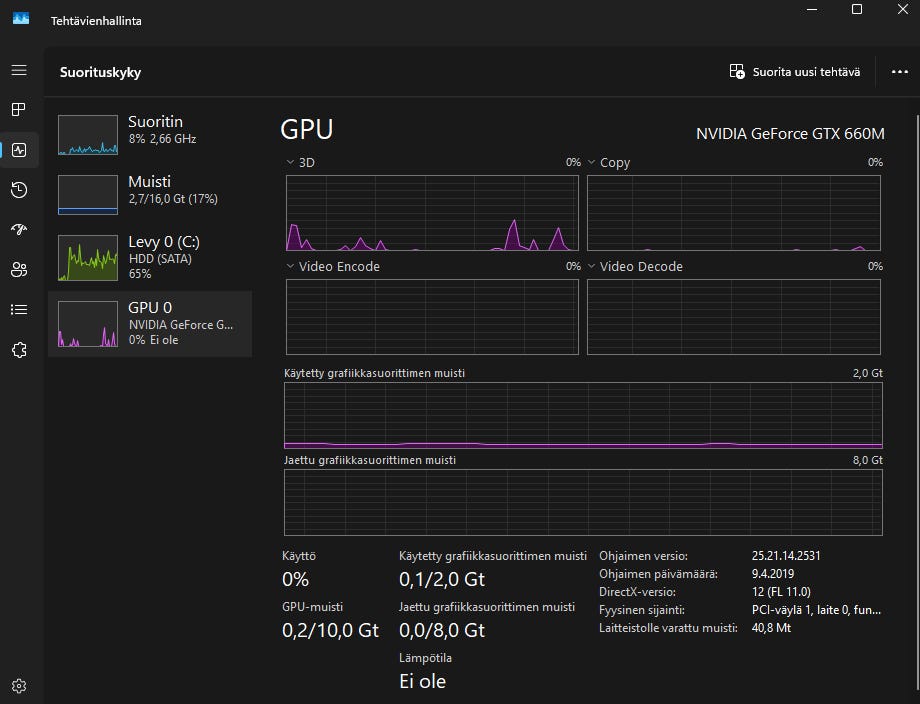Open the Details list icon
Screen dimensions: 920x704
(x=19, y=310)
